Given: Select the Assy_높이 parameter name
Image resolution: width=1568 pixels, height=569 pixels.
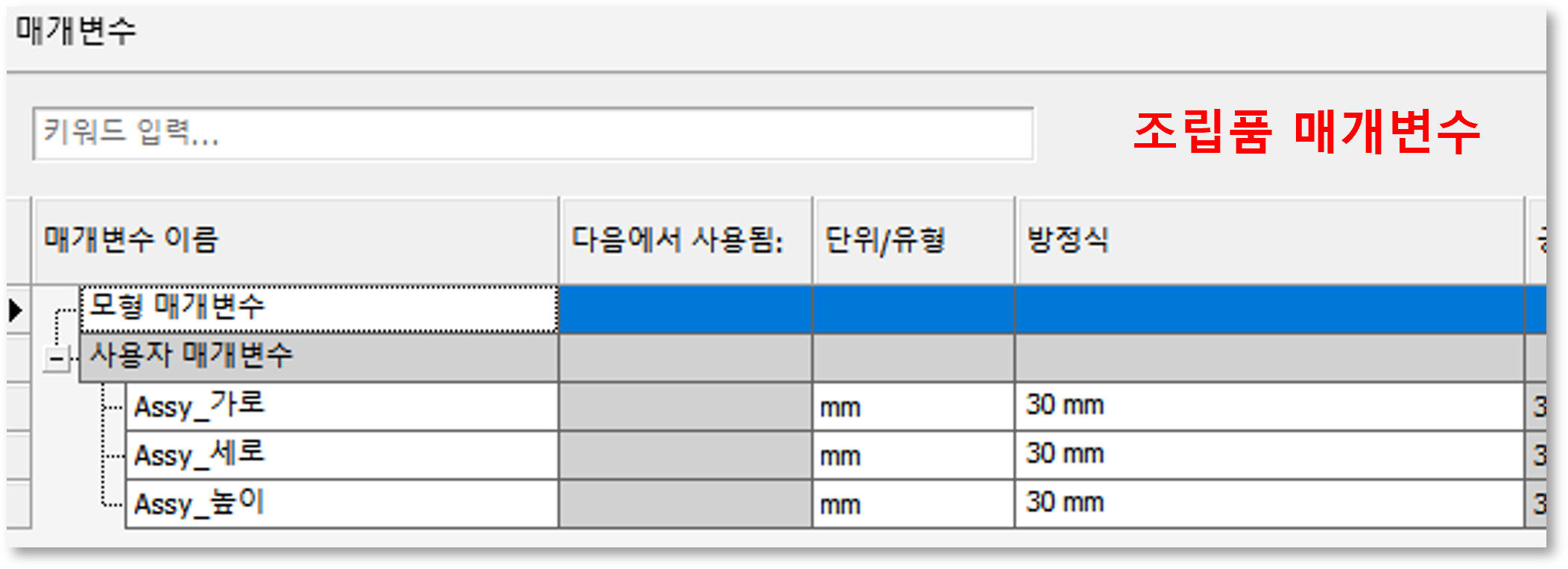Looking at the screenshot, I should pyautogui.click(x=341, y=504).
